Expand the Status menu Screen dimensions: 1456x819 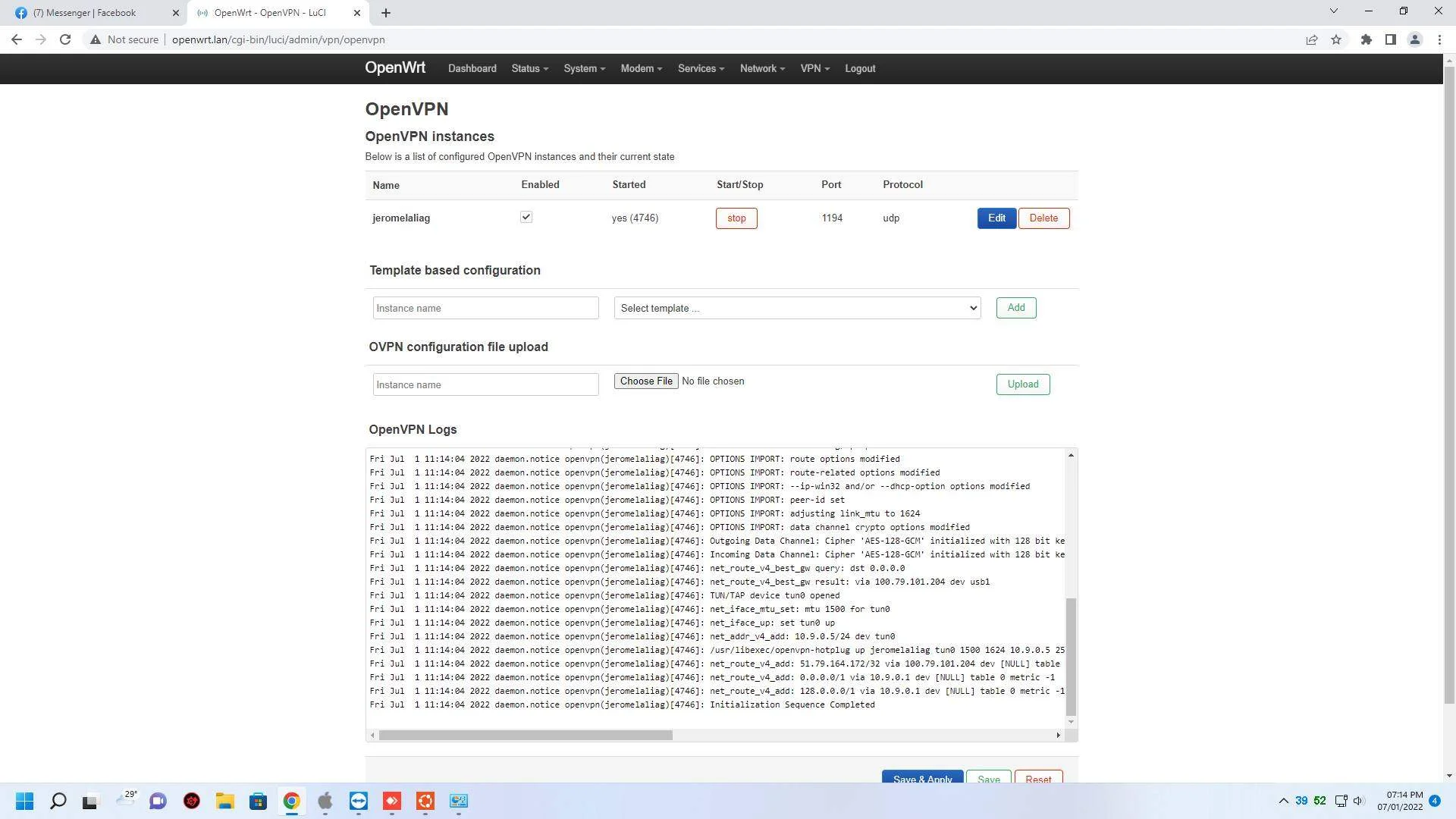click(x=529, y=68)
